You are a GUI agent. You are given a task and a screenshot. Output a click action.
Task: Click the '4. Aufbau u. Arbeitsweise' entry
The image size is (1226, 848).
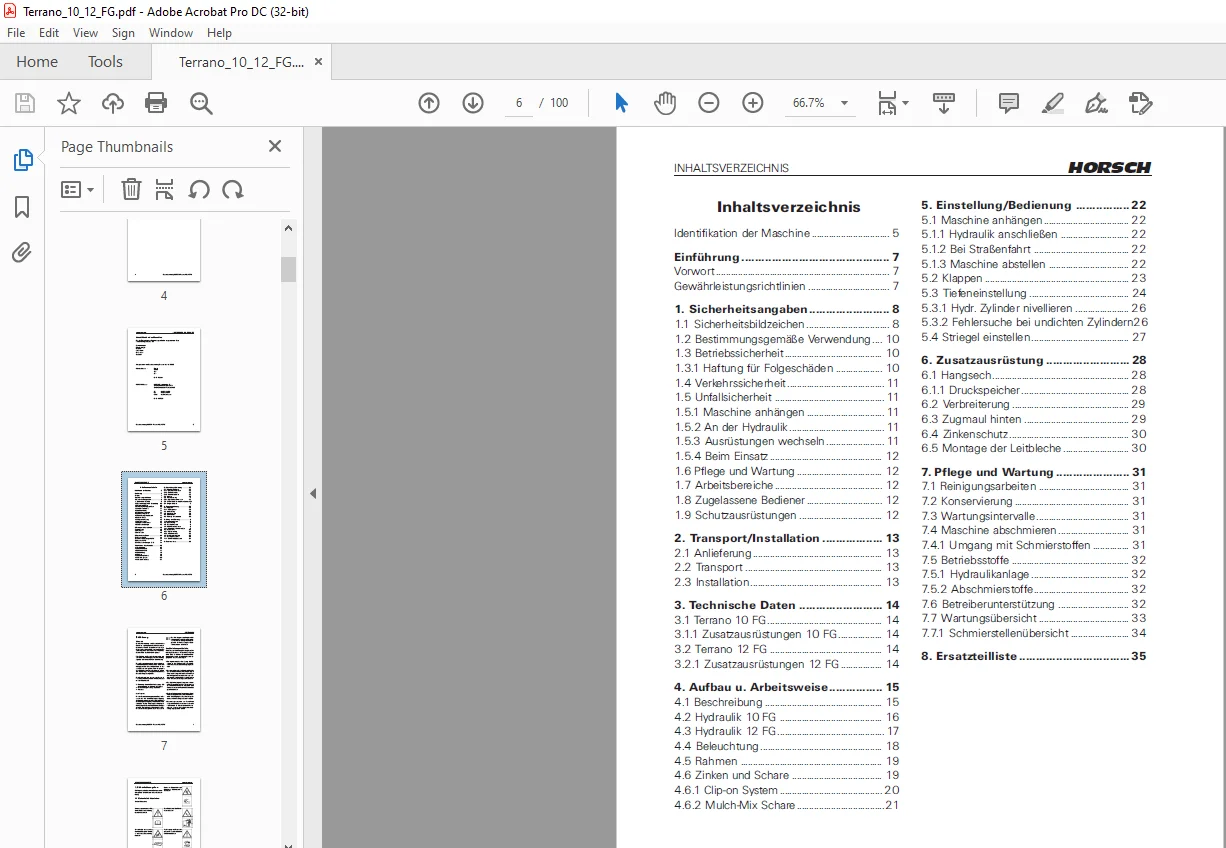click(x=787, y=687)
